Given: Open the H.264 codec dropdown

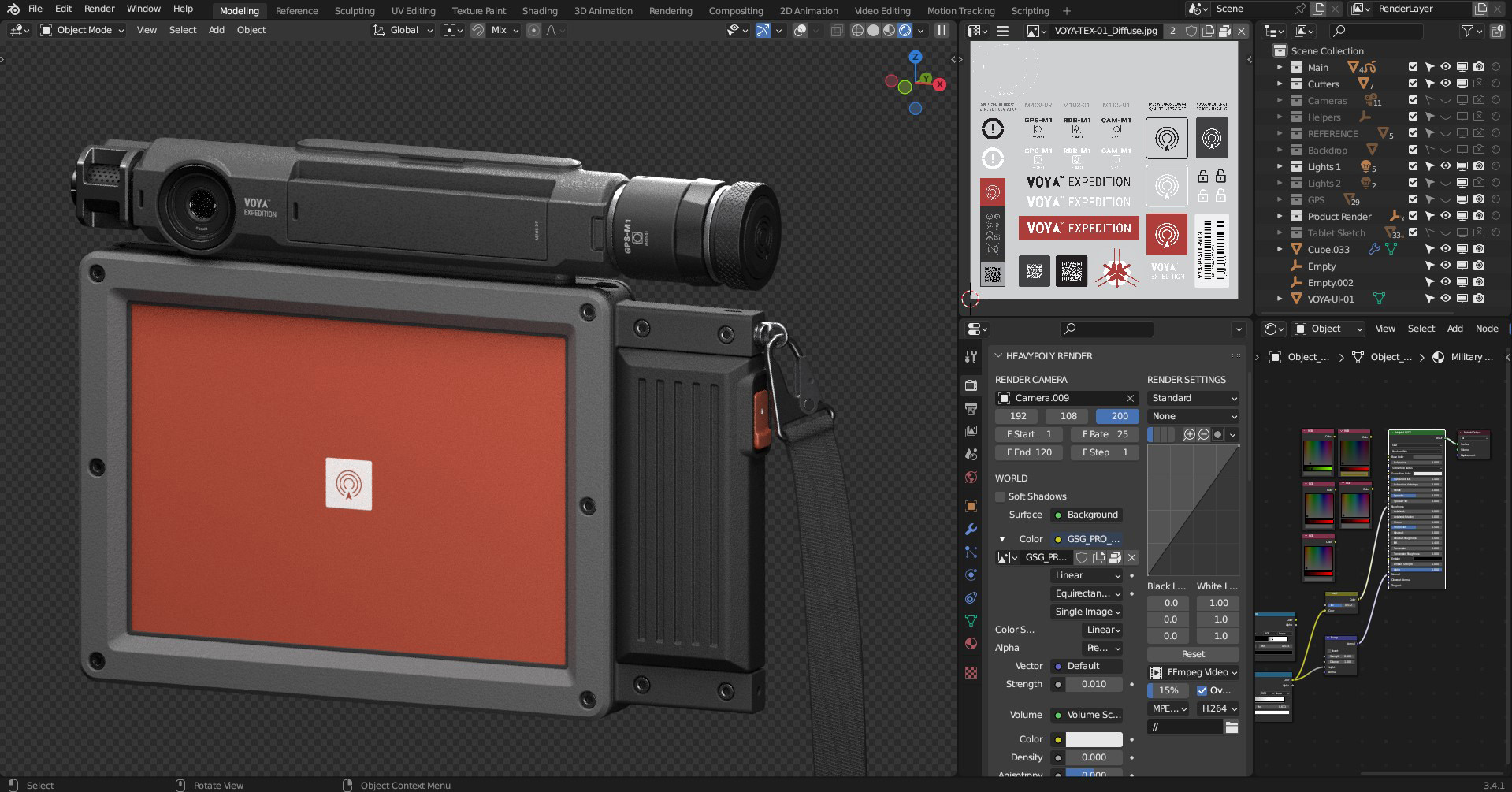Looking at the screenshot, I should 1217,708.
